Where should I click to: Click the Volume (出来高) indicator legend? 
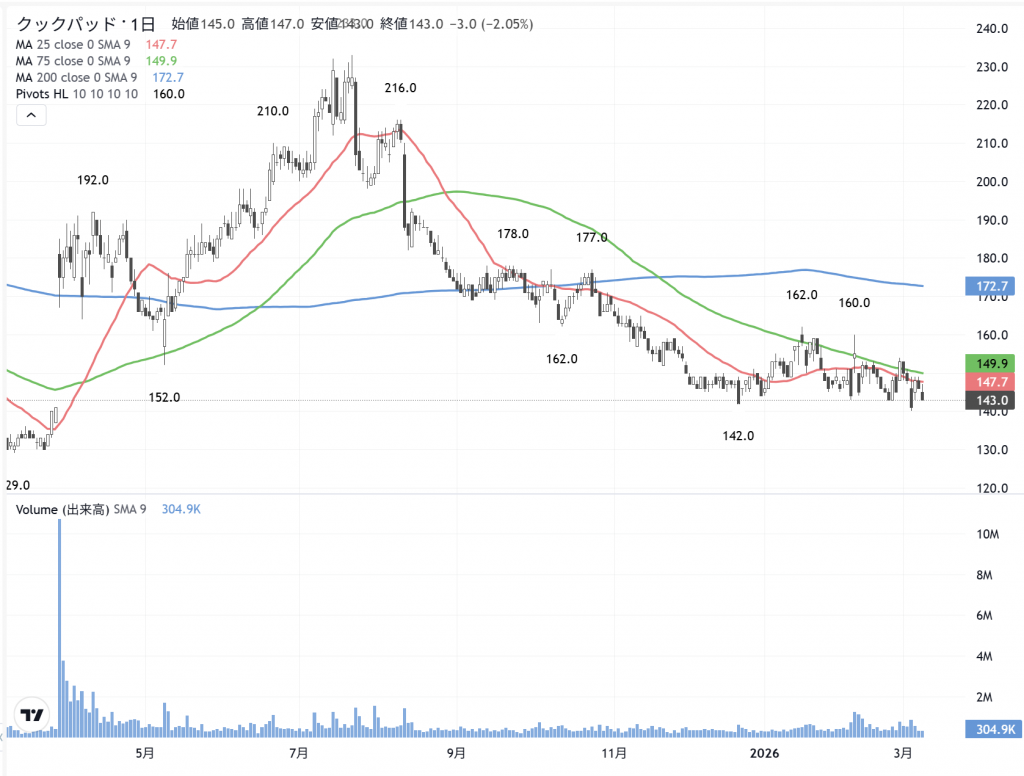pos(80,510)
